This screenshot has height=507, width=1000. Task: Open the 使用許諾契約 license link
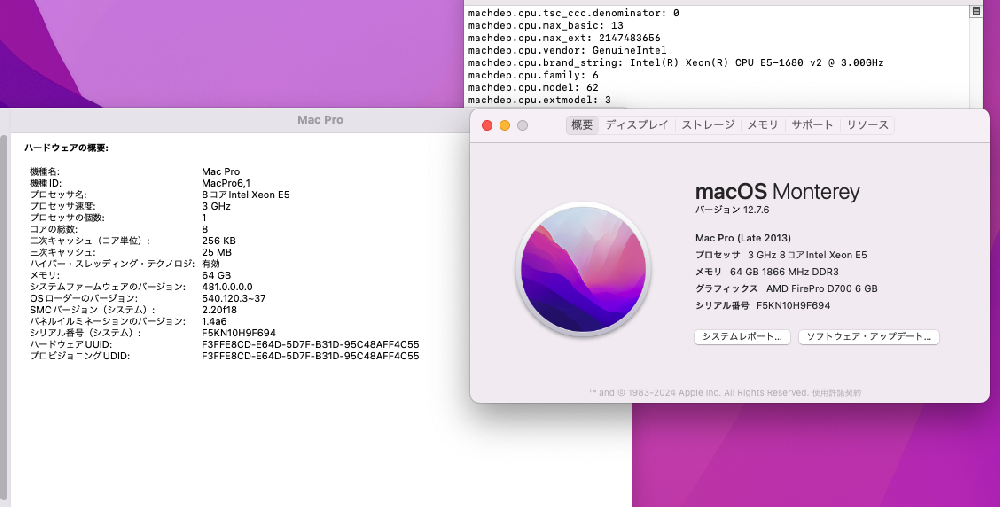[x=836, y=393]
